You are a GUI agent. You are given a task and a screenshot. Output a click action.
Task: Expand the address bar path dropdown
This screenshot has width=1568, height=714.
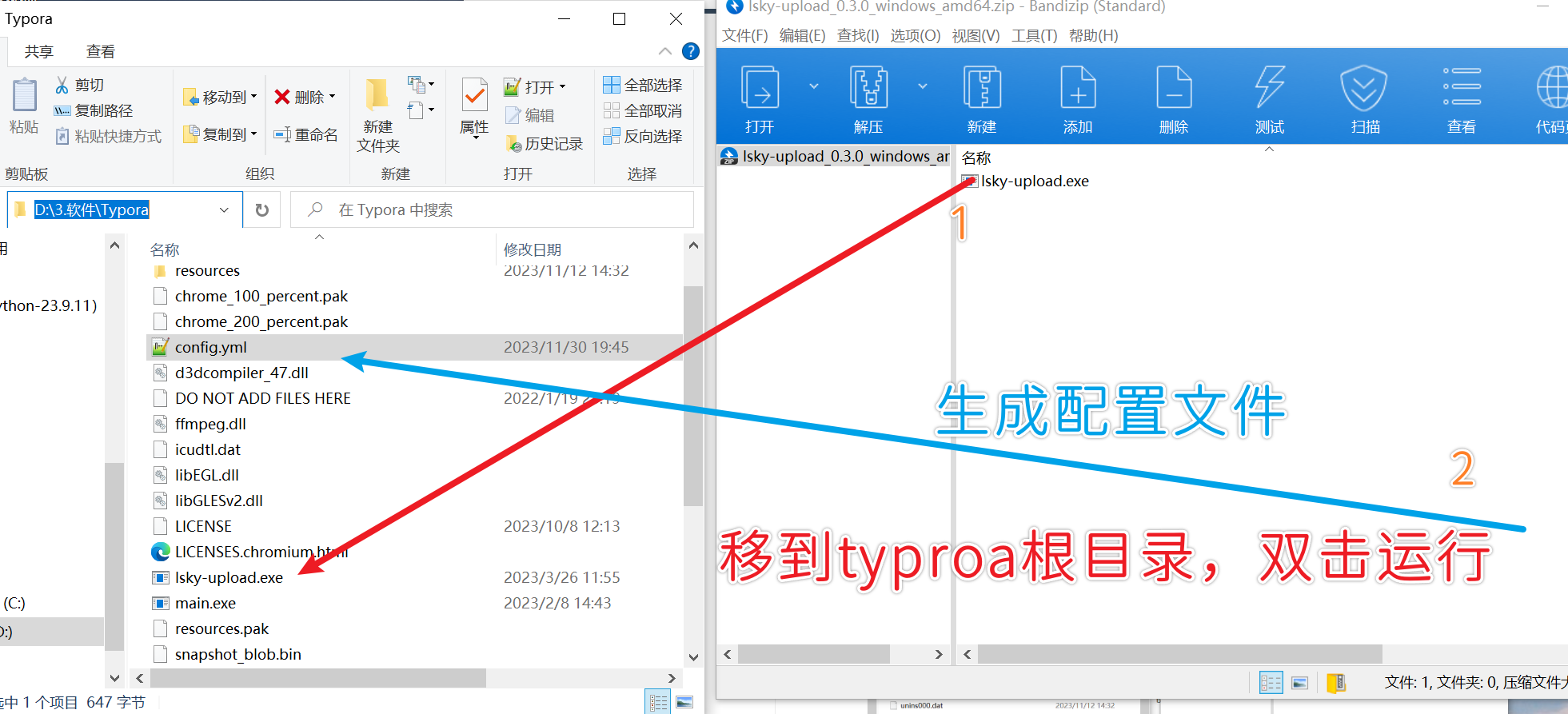(225, 210)
